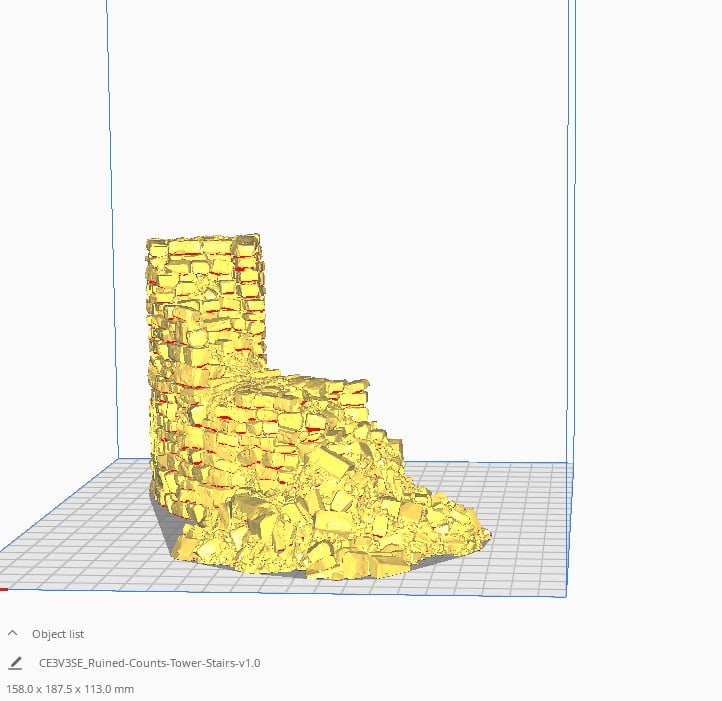
Task: Select CE3V3SE_Ruined-Counts-Tower-Stairs-v1.0 object name
Action: pos(150,663)
